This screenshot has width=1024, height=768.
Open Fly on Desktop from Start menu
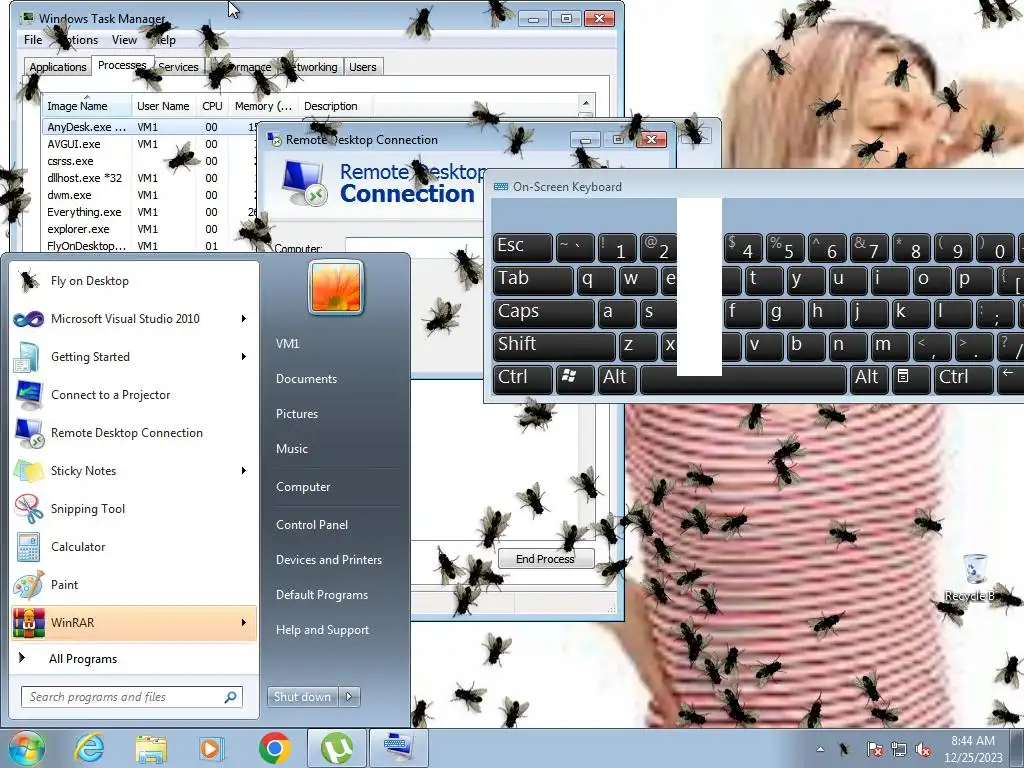[x=134, y=281]
